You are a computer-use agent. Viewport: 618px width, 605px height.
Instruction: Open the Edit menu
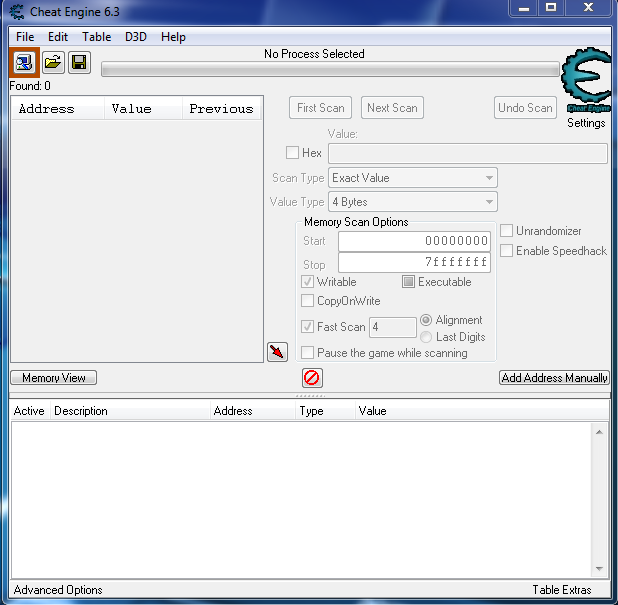58,37
